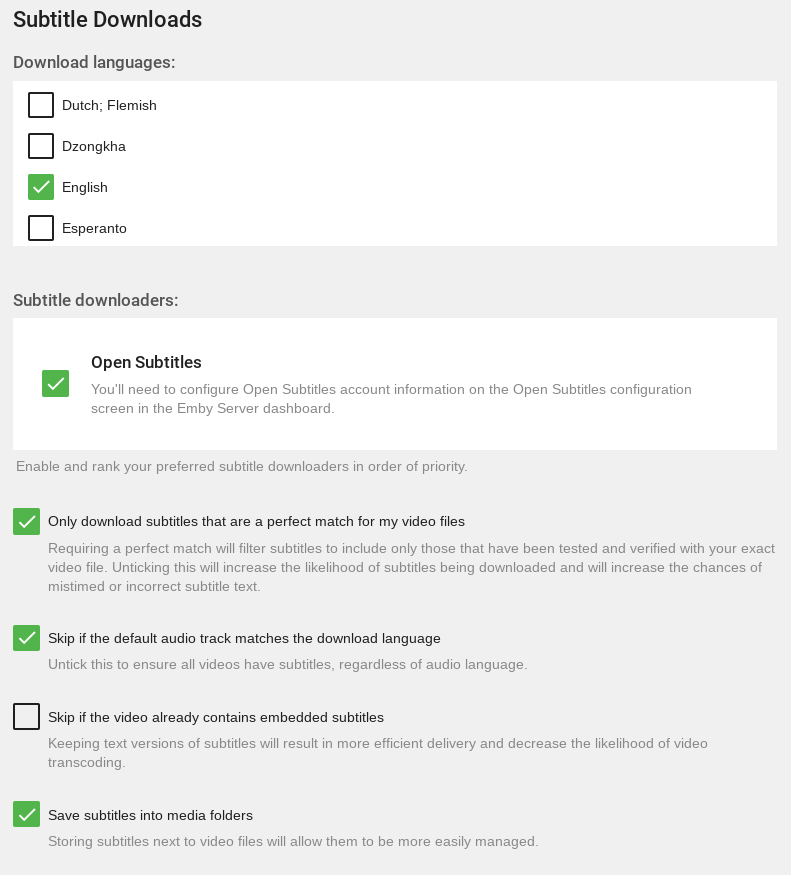Enable skip if video contains embedded subtitles checkbox
Viewport: 791px width, 875px height.
(27, 717)
